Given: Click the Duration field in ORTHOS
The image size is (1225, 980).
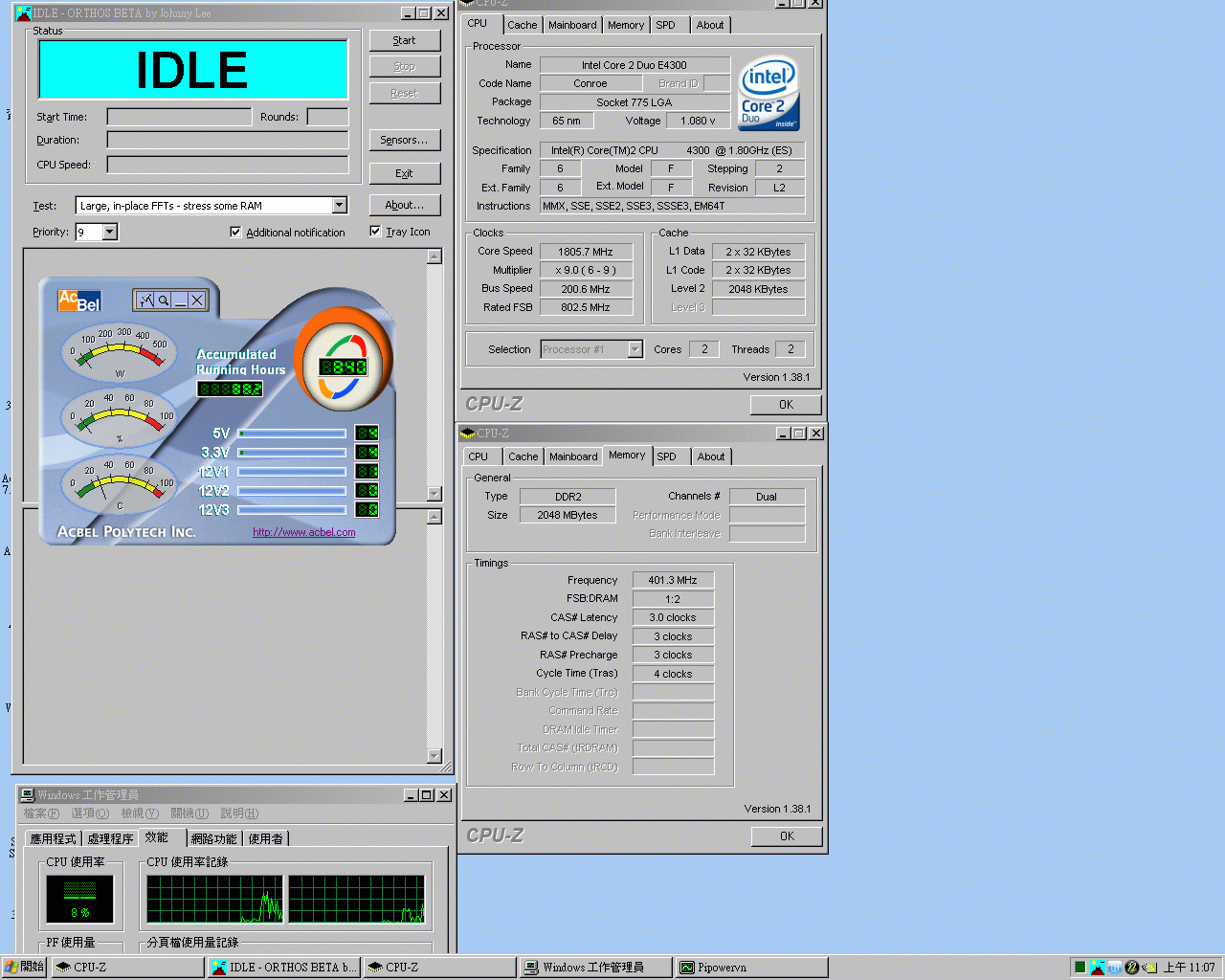Looking at the screenshot, I should click(x=228, y=140).
